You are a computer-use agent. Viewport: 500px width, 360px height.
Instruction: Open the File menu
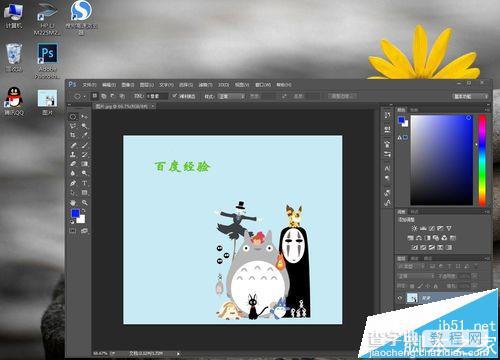click(x=89, y=85)
